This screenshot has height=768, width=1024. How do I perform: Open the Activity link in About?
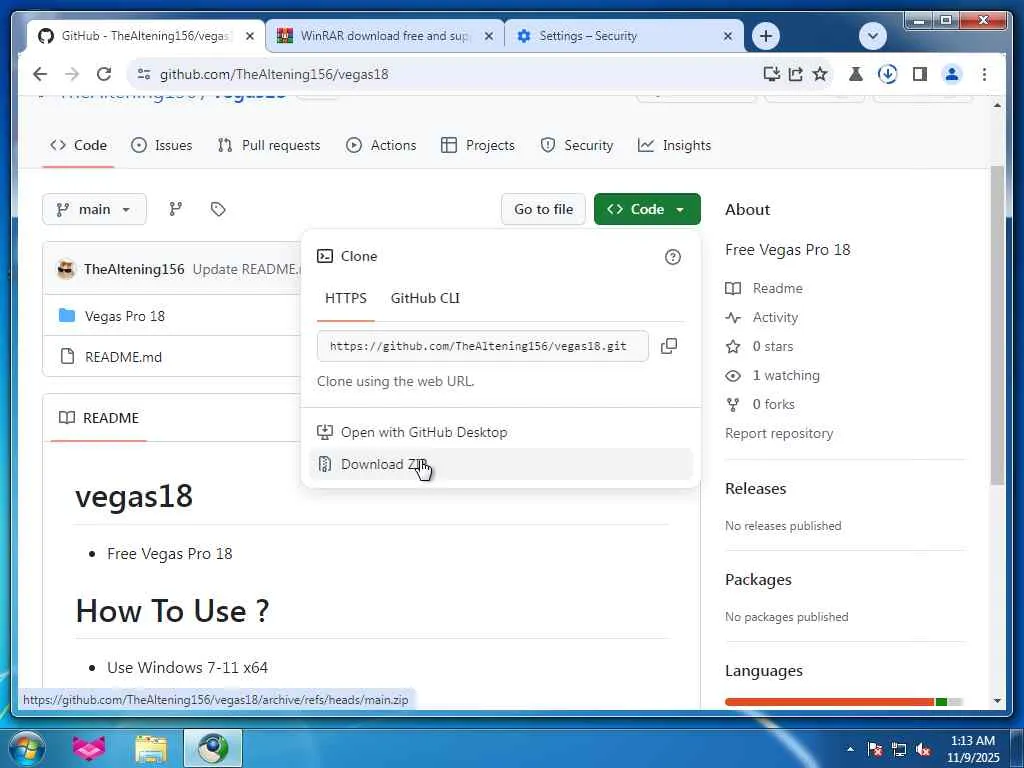[775, 317]
